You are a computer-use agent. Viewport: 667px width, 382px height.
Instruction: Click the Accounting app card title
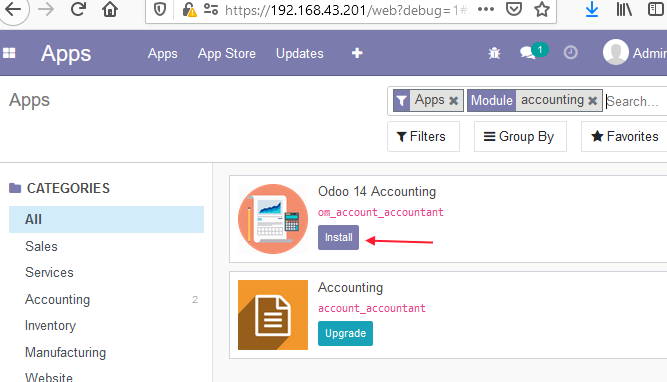351,288
